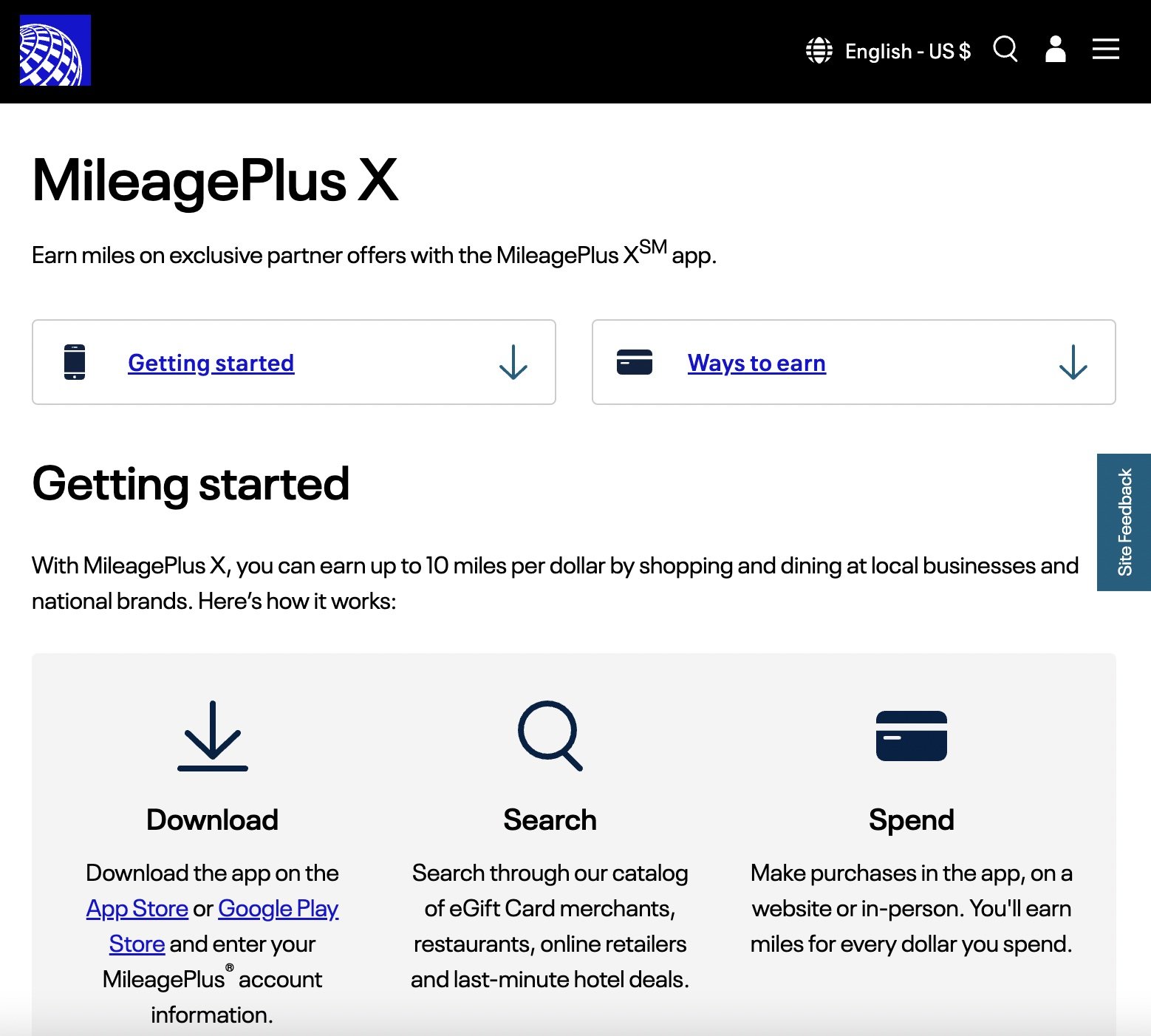Click the Download step heading
The image size is (1151, 1036).
213,820
